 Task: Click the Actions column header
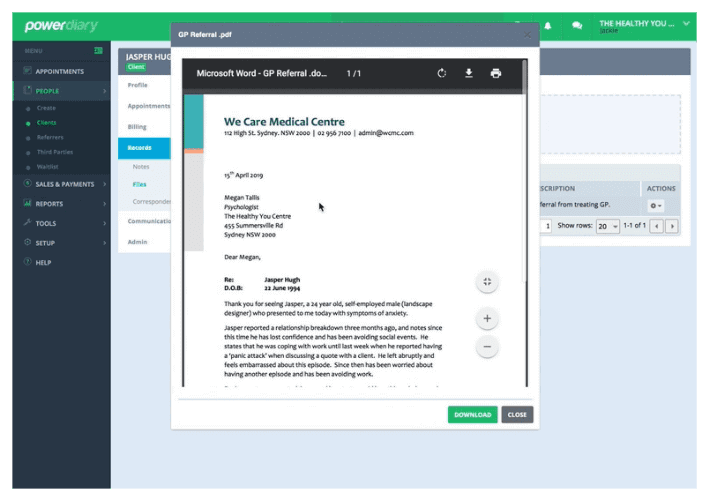pos(661,189)
